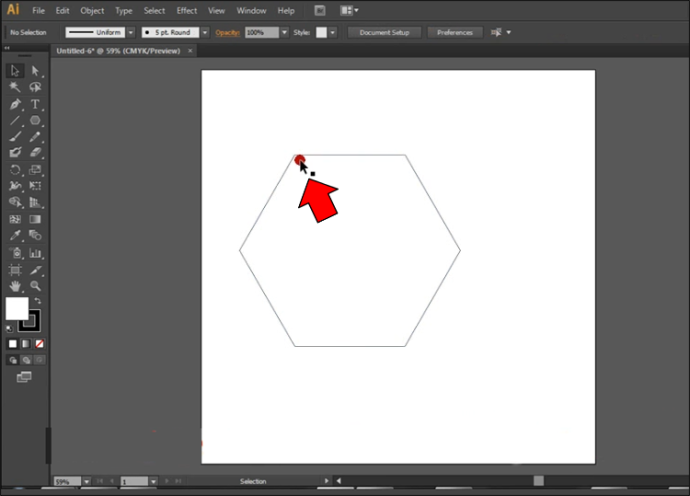
Task: Select the Pencil tool
Action: click(x=35, y=136)
